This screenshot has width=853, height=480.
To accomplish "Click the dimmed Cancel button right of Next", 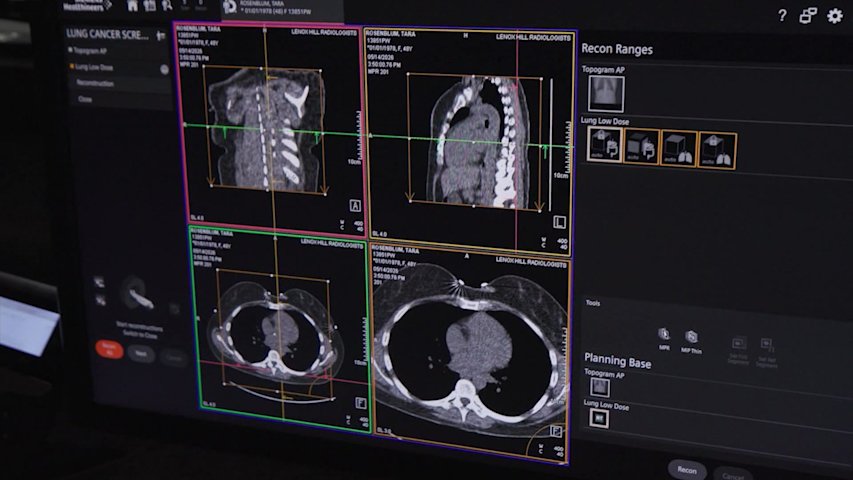I will (x=174, y=358).
